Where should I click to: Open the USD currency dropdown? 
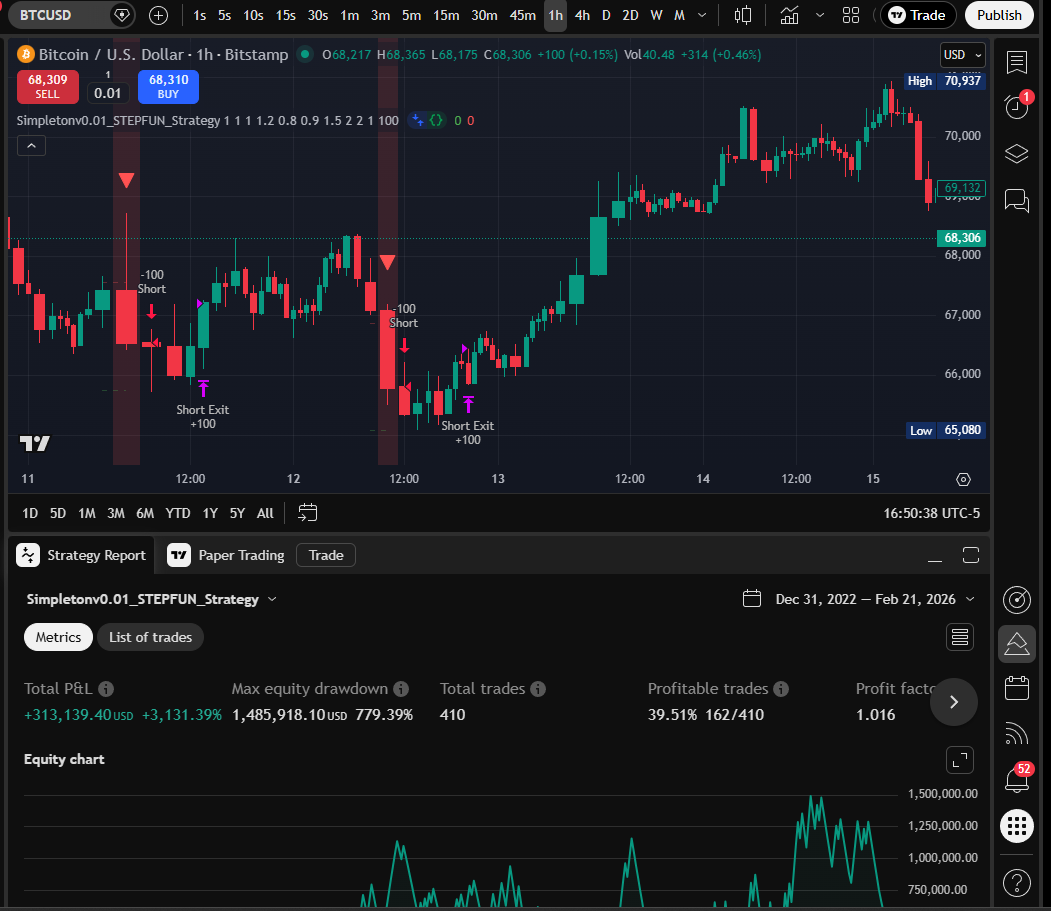pyautogui.click(x=961, y=55)
